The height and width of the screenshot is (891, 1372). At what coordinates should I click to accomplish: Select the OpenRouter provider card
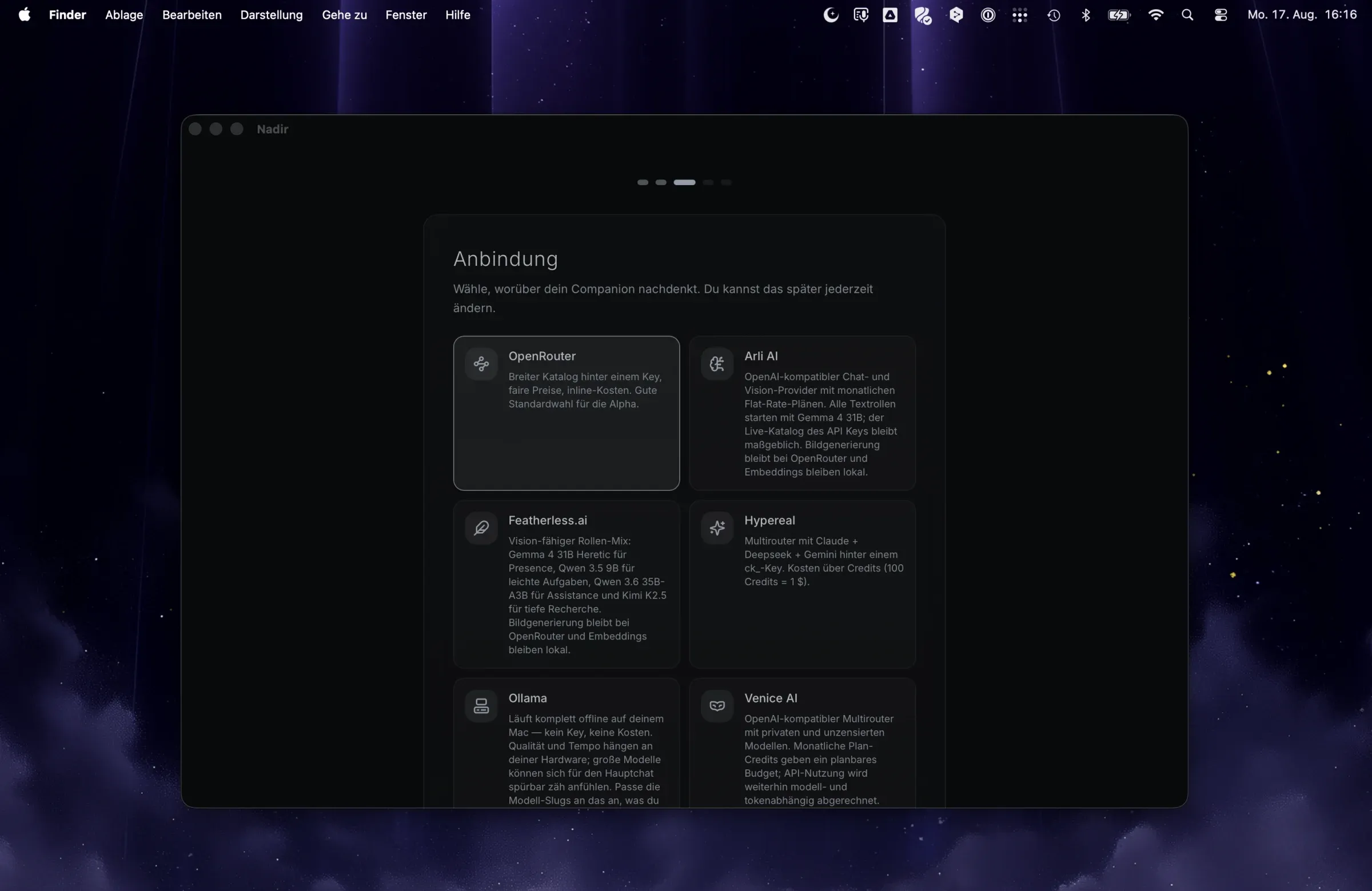click(x=566, y=413)
